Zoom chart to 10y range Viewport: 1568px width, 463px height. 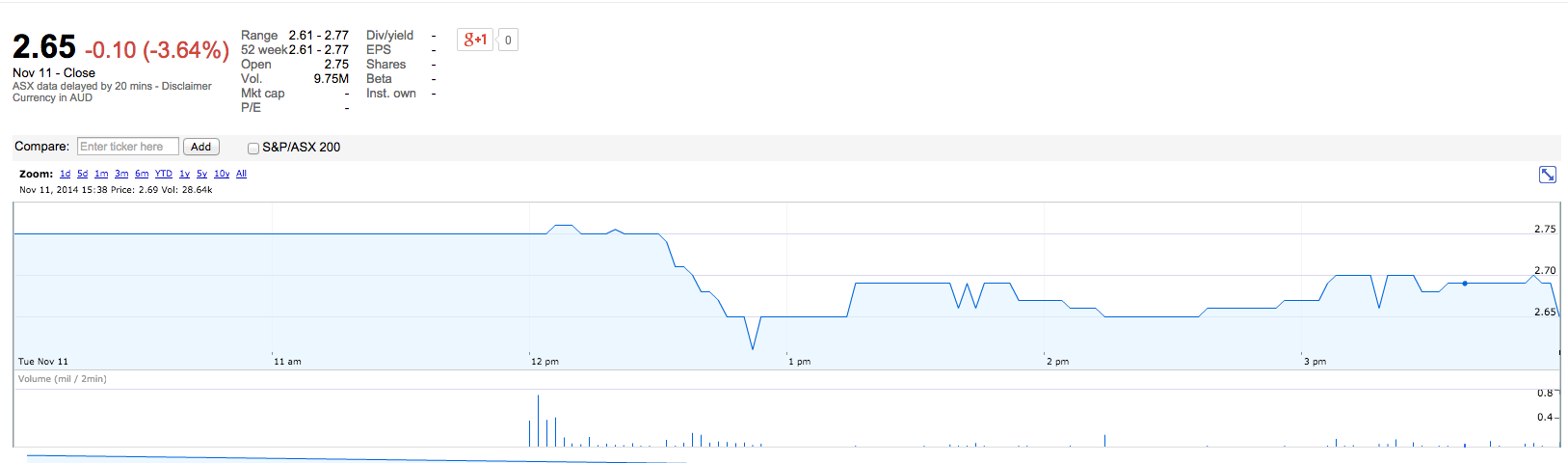222,174
